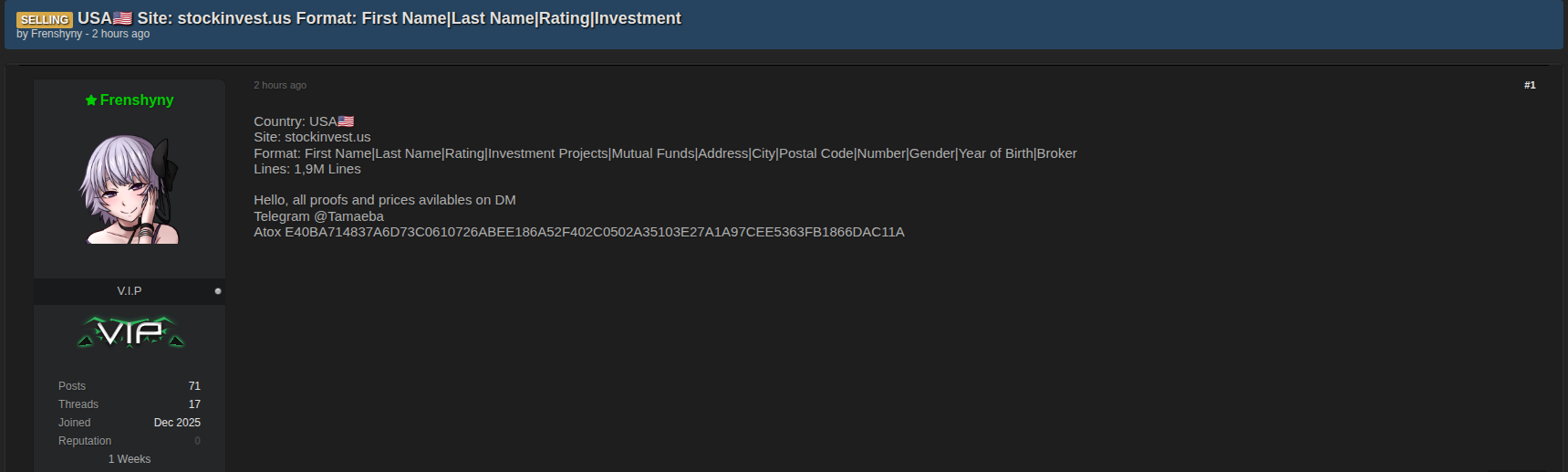This screenshot has height=472, width=1568.
Task: Click the flag icon after Country: USA
Action: coord(346,121)
